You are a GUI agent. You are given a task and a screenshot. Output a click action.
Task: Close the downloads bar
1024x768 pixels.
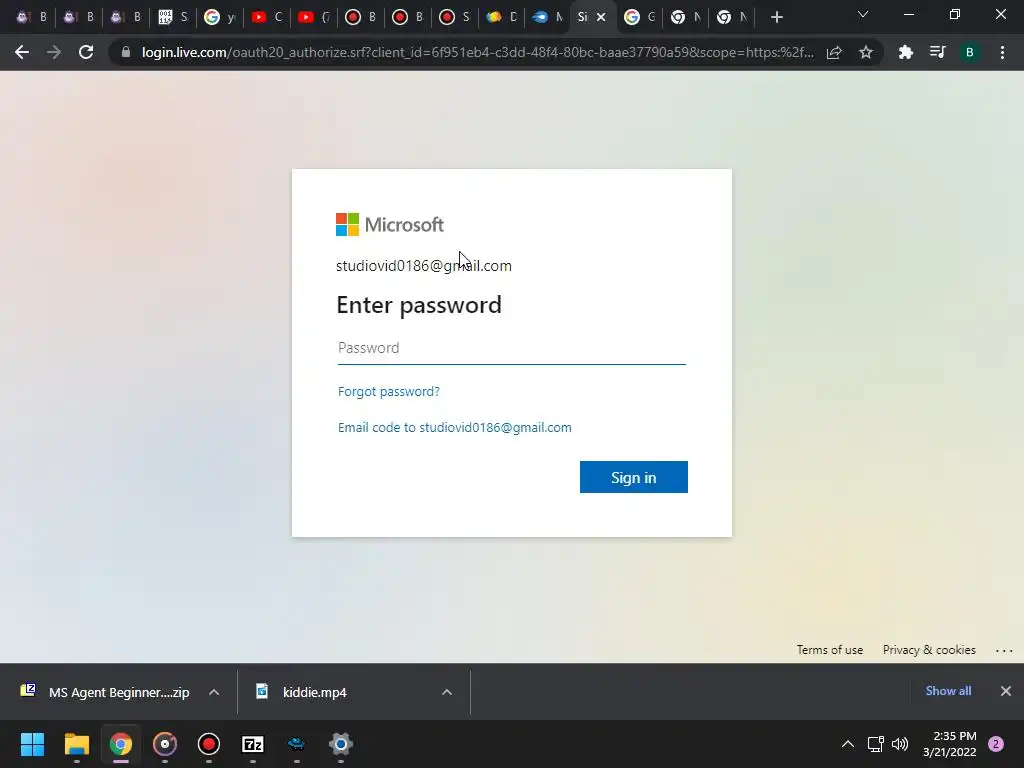1006,691
